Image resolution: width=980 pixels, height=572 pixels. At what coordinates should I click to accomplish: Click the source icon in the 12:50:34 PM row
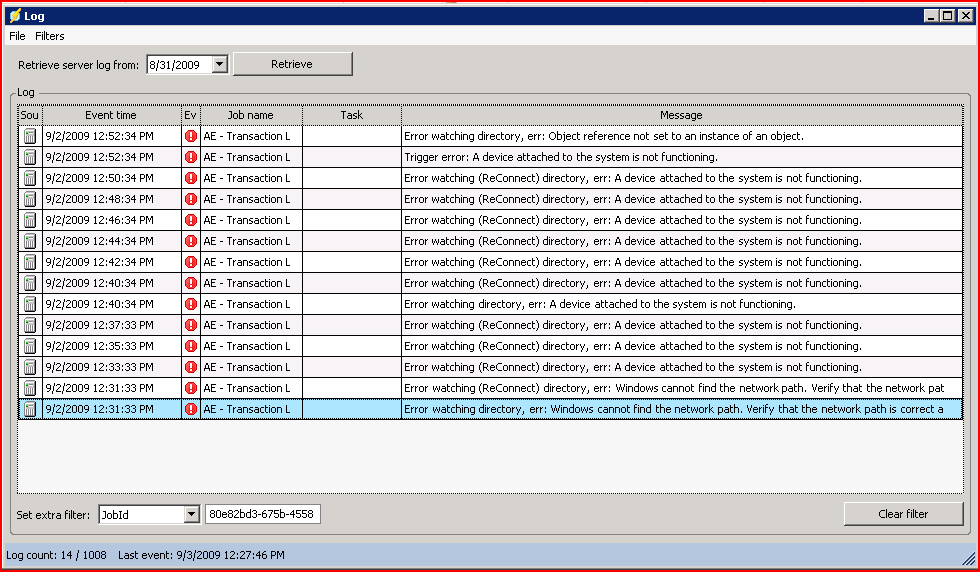click(x=30, y=178)
